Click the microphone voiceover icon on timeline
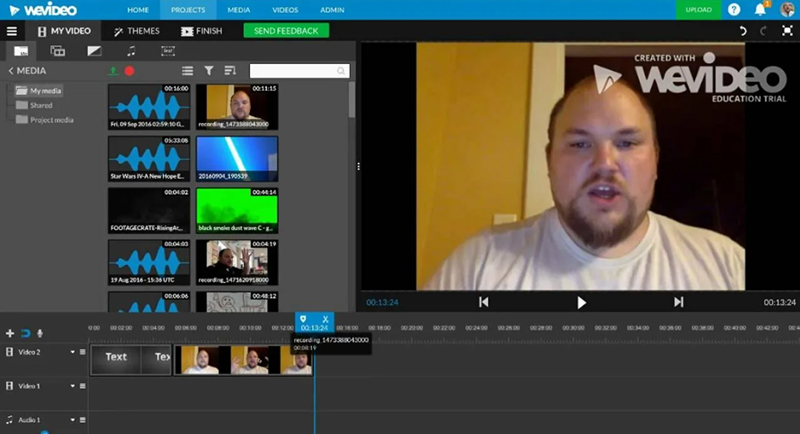 [x=39, y=333]
